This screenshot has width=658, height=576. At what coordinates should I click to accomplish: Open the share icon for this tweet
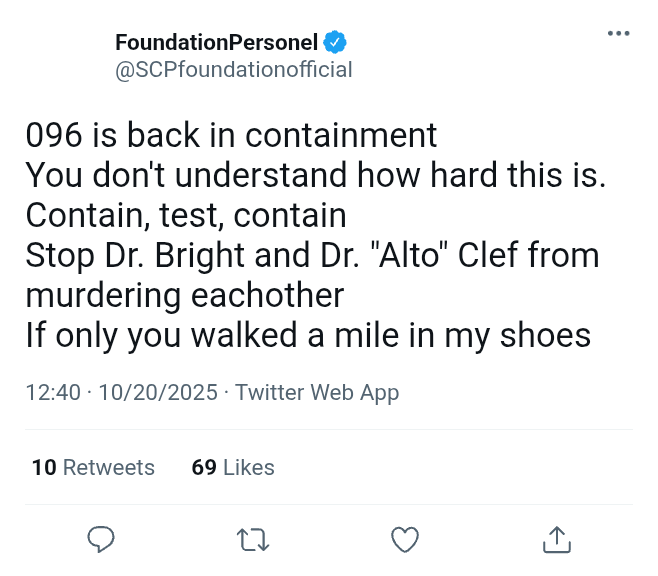[557, 540]
